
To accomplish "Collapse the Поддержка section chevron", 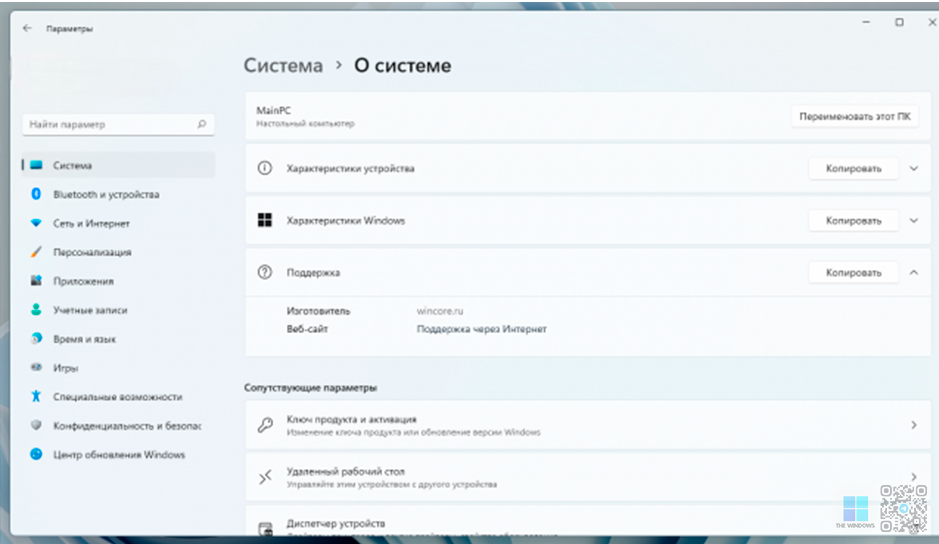I will 914,273.
